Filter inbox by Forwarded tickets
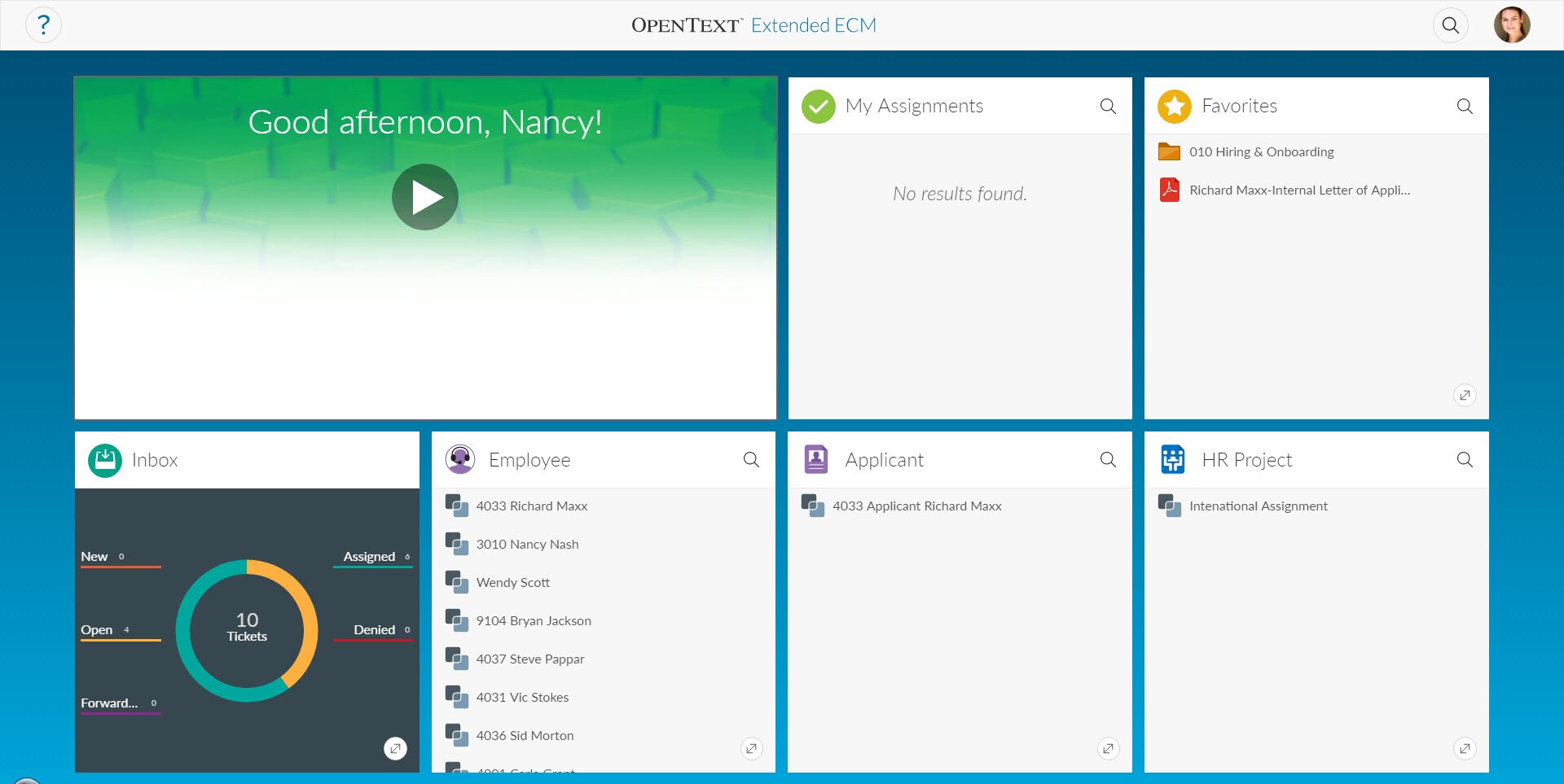 click(120, 704)
